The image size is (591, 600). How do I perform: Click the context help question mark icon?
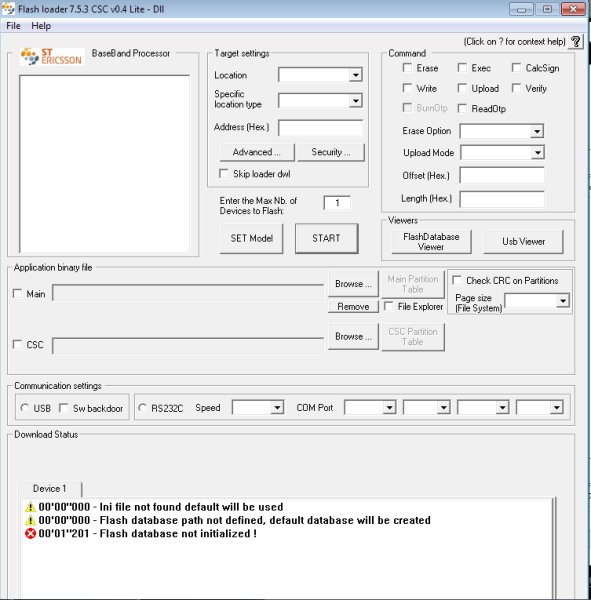point(576,41)
